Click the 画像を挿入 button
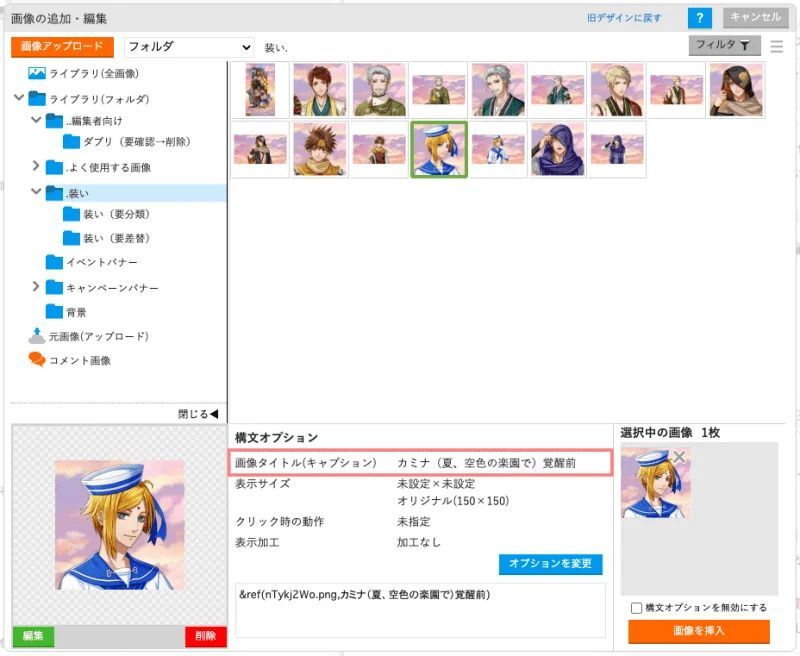Image resolution: width=800 pixels, height=656 pixels. (x=699, y=631)
